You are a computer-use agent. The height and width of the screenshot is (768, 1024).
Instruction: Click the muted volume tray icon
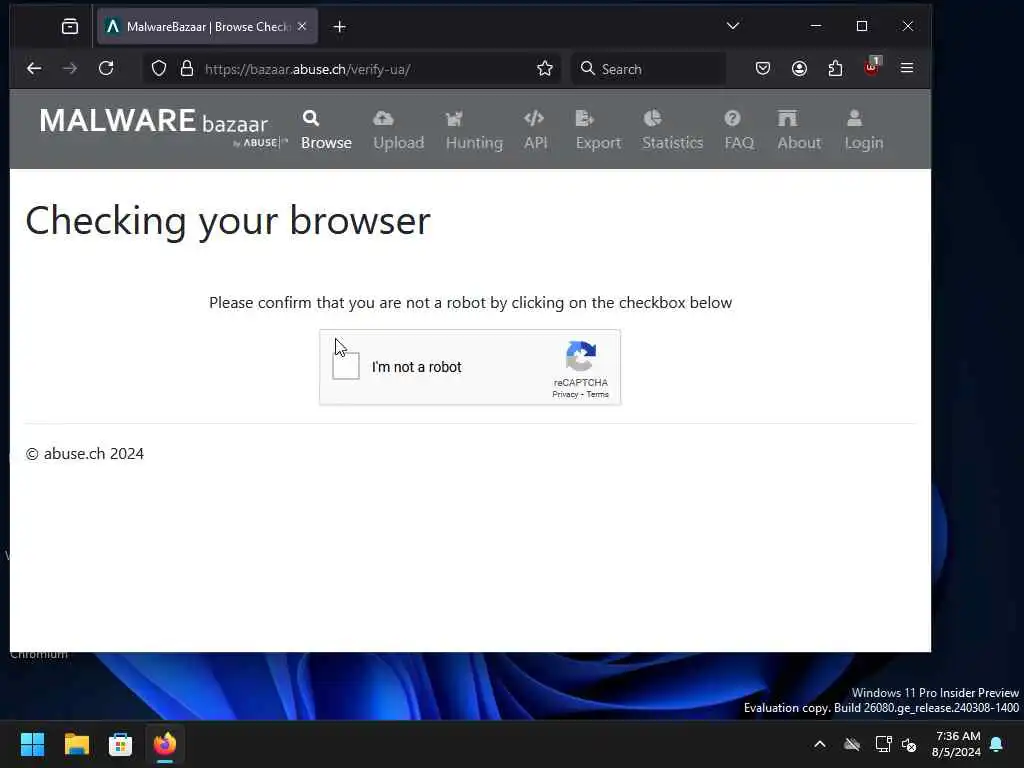(x=909, y=744)
